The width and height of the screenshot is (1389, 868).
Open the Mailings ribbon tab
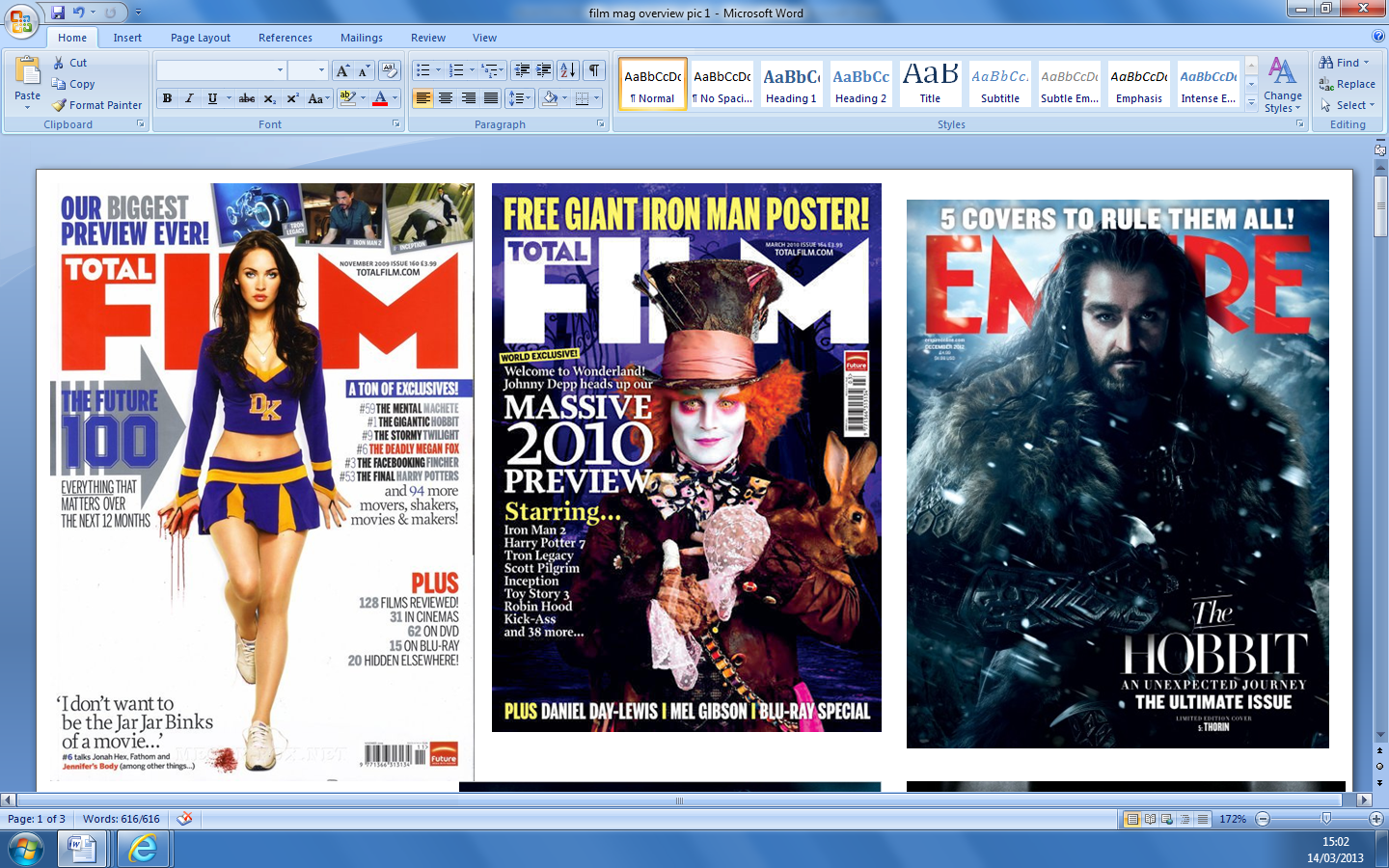(362, 38)
